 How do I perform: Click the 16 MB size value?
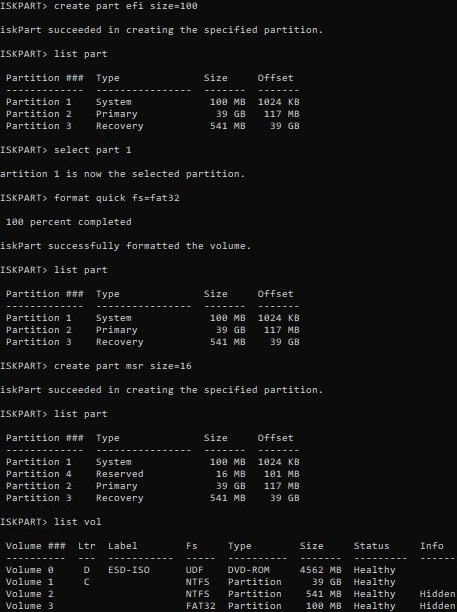231,474
